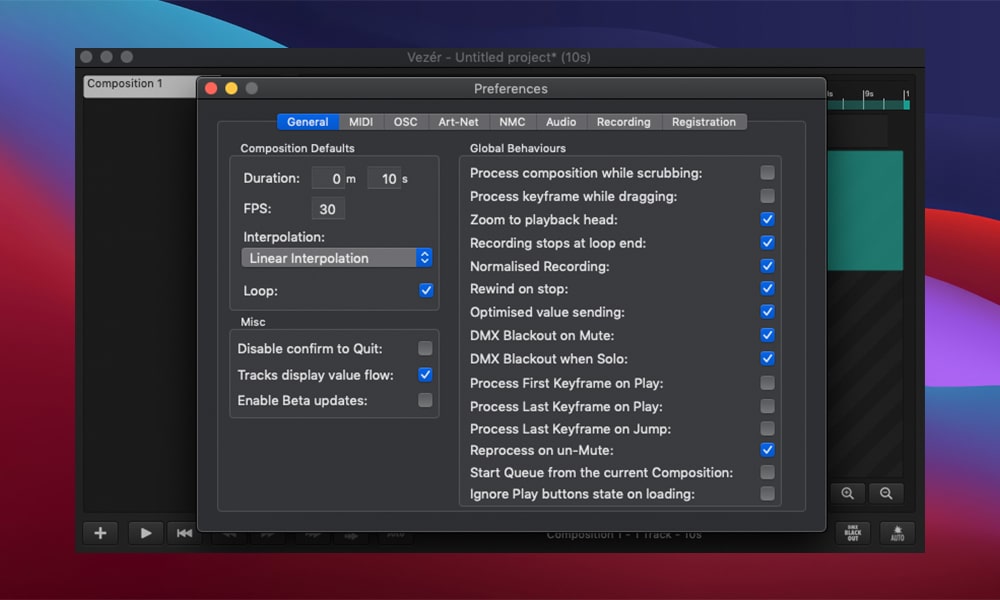1000x600 pixels.
Task: Trigger the DMX Black Out button
Action: click(853, 533)
